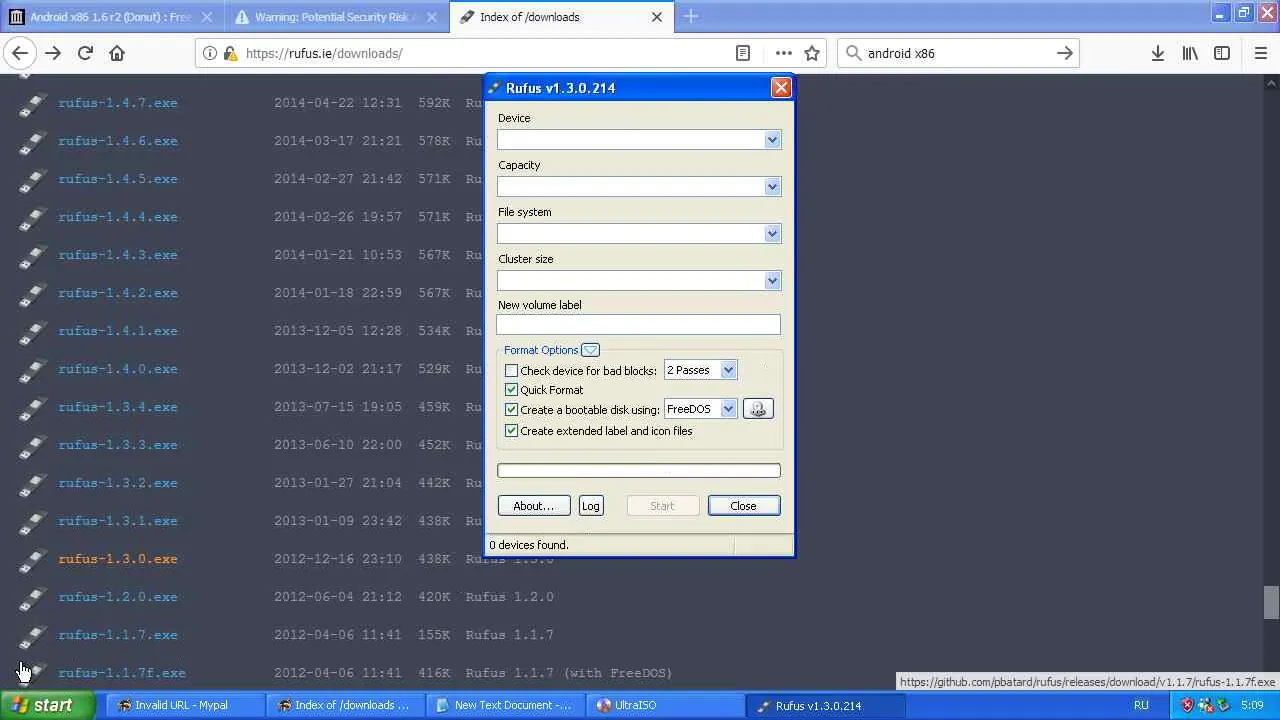1280x720 pixels.
Task: Toggle the browser sidebar
Action: pos(1222,53)
